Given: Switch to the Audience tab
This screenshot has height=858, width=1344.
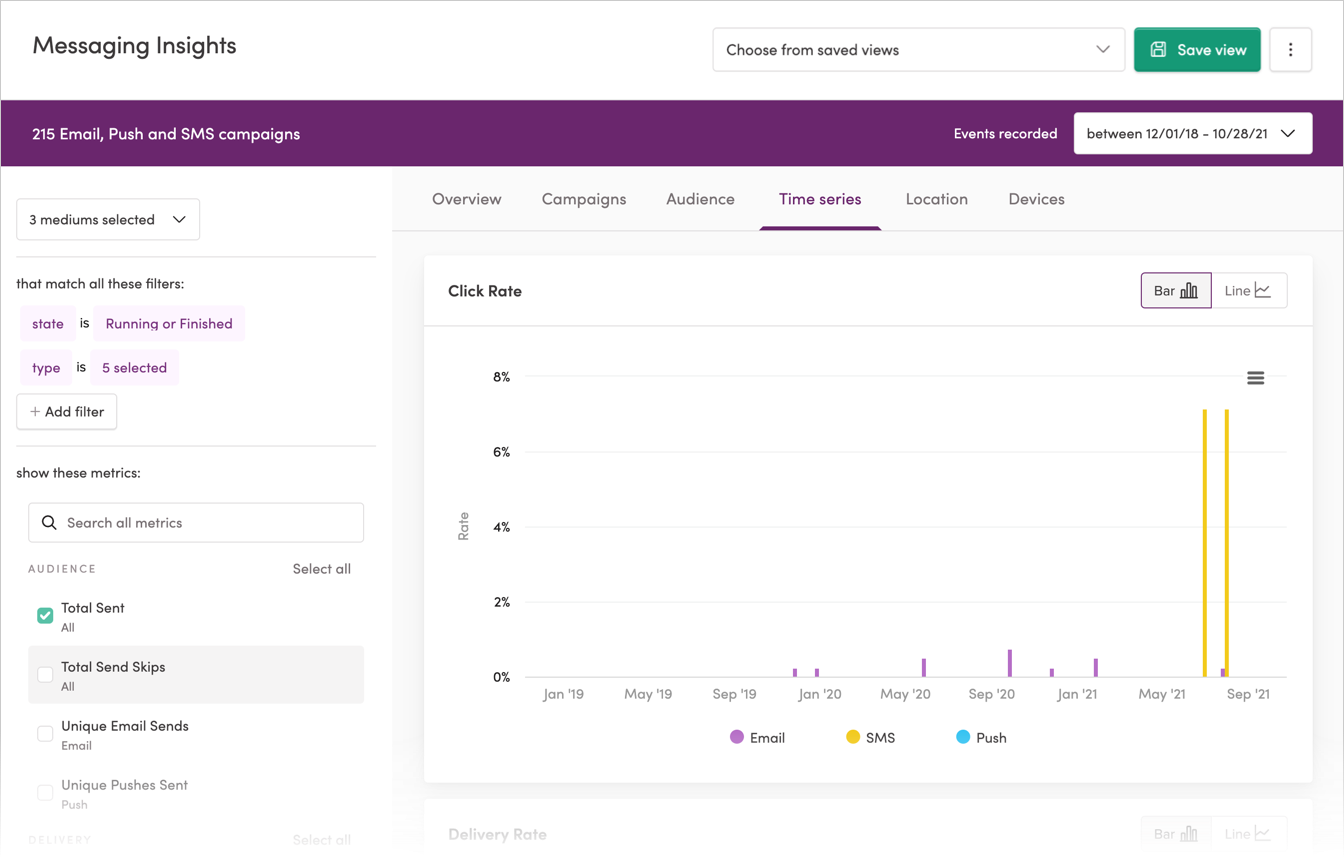Looking at the screenshot, I should pyautogui.click(x=700, y=198).
